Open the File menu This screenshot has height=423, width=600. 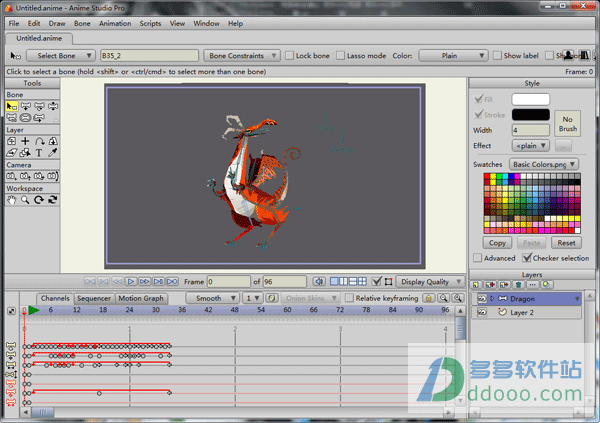coord(14,23)
